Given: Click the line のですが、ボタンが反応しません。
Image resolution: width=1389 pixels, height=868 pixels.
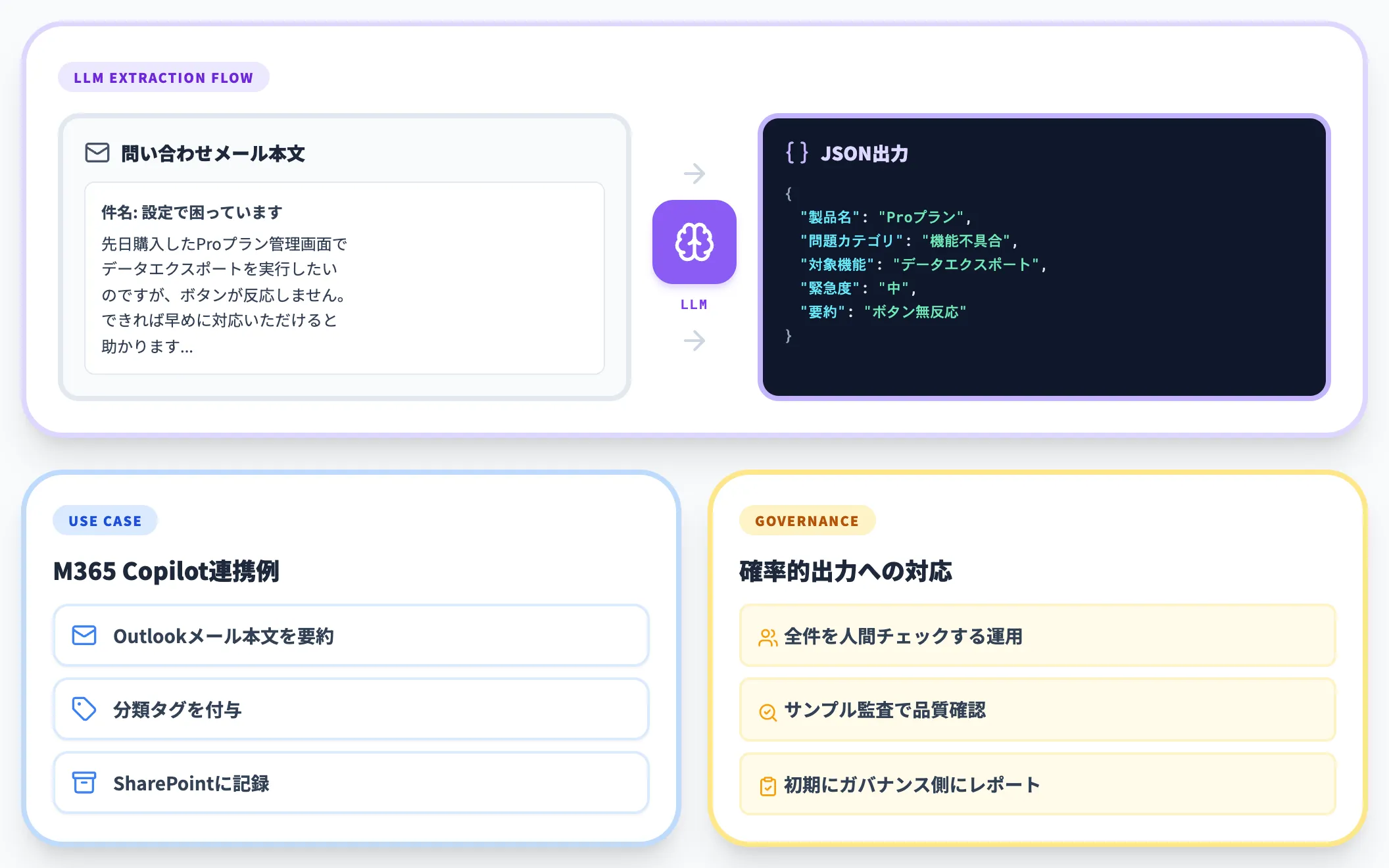Looking at the screenshot, I should [x=224, y=295].
